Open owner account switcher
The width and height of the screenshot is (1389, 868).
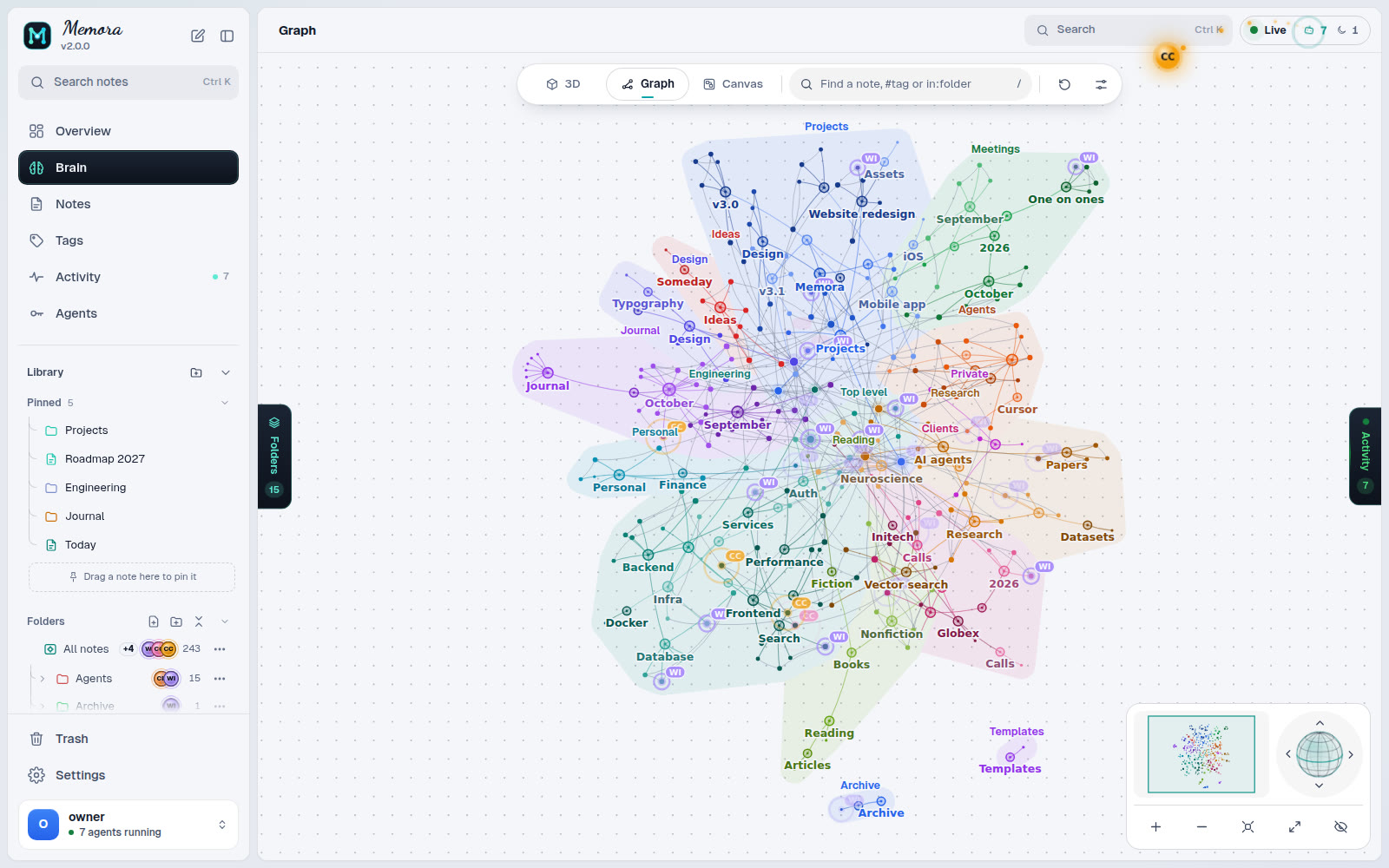pos(128,825)
